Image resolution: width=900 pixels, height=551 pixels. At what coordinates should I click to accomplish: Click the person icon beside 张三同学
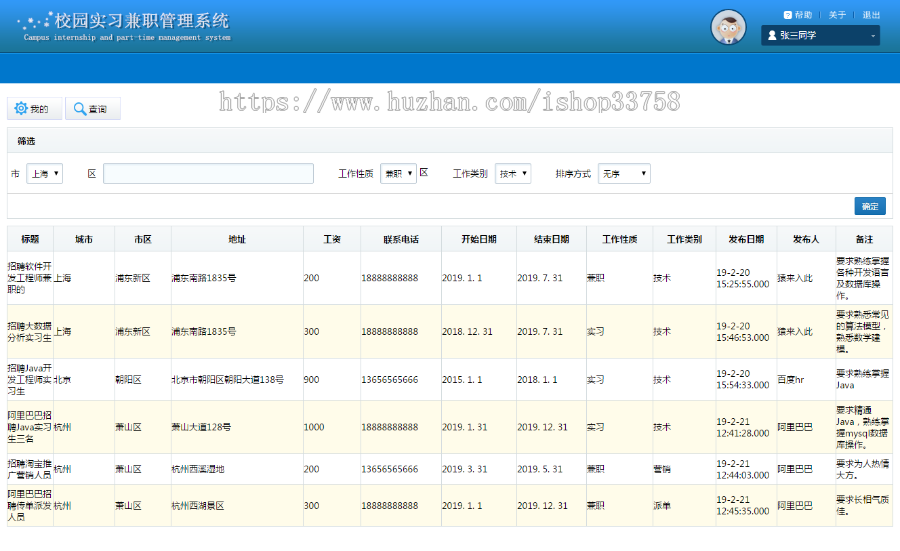click(x=772, y=36)
